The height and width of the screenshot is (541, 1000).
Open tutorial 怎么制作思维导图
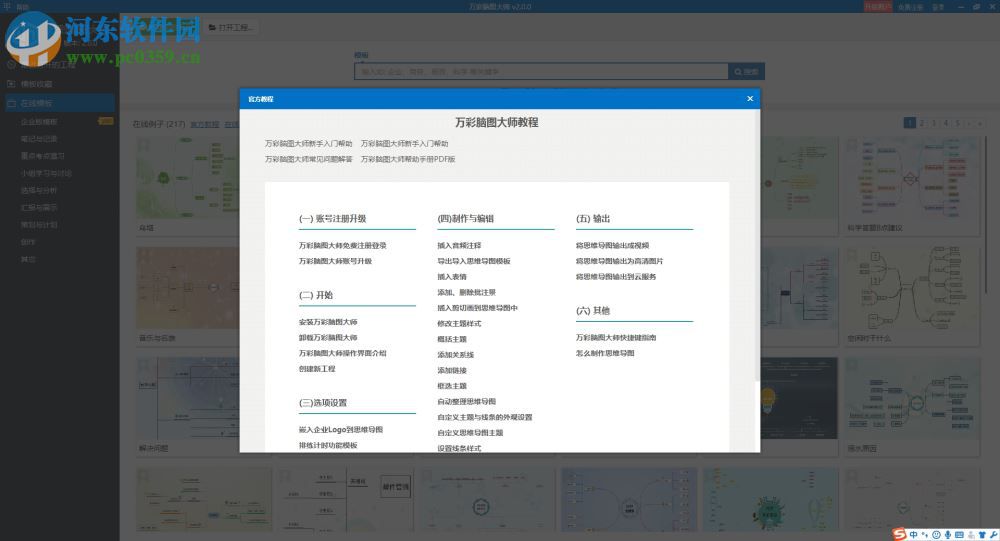pyautogui.click(x=605, y=353)
